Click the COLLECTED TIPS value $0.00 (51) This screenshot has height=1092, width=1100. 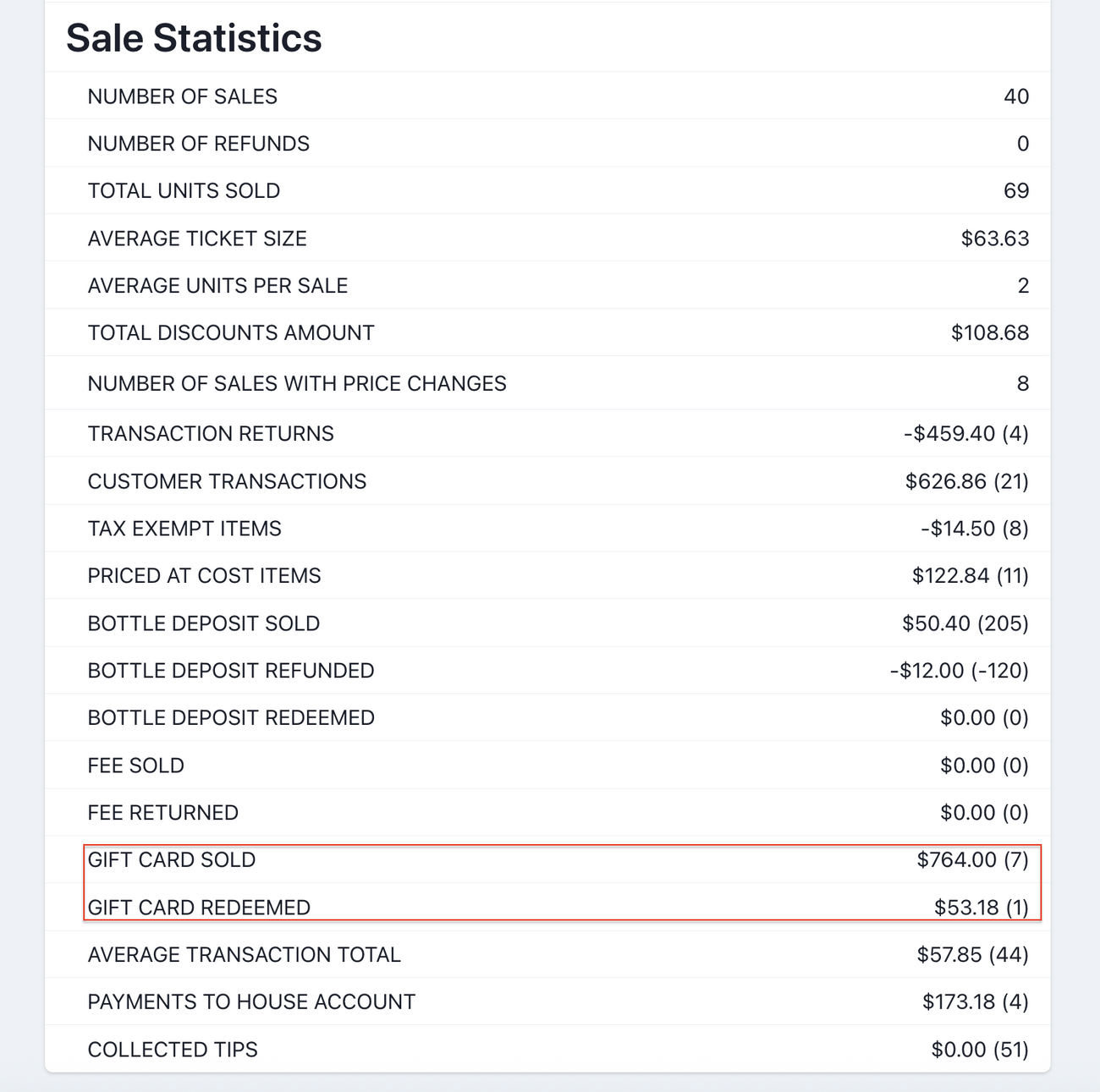coord(979,1050)
